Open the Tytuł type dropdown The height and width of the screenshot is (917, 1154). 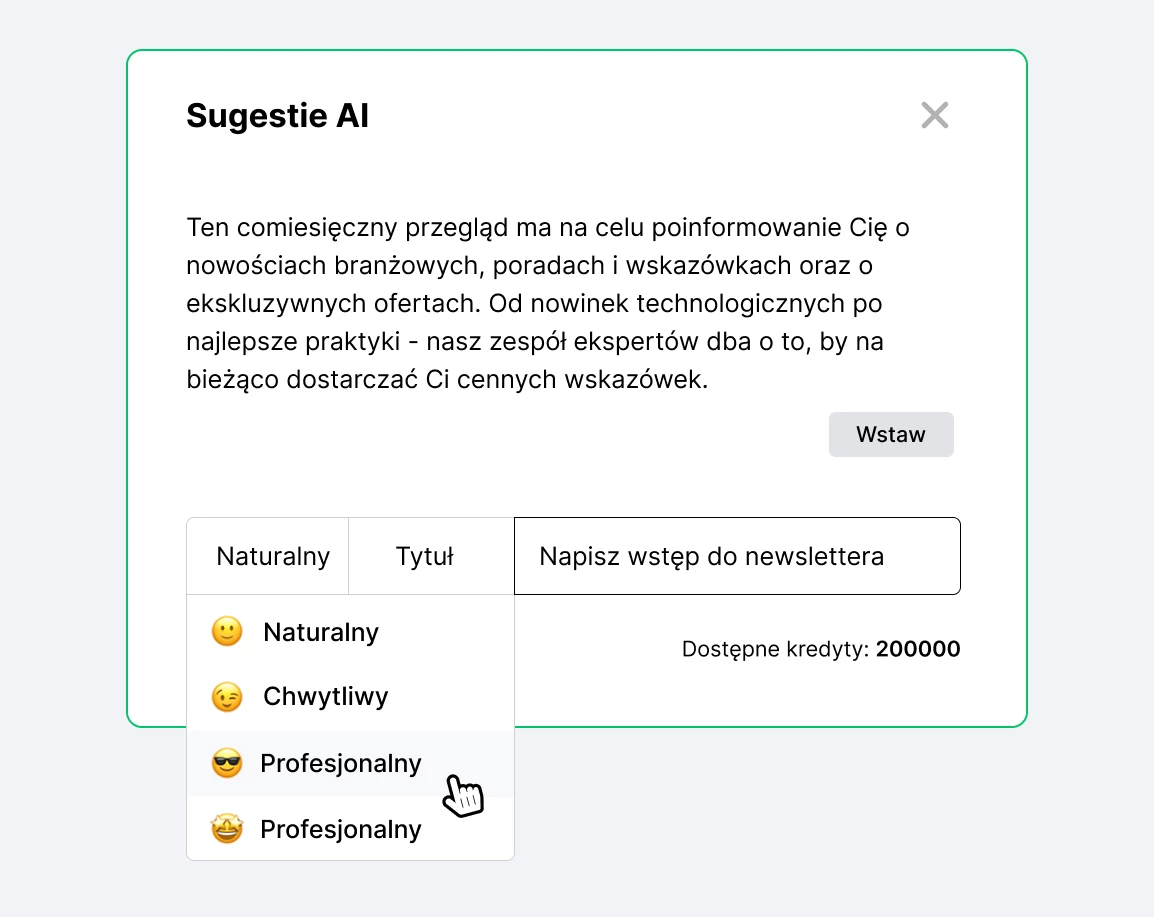425,557
